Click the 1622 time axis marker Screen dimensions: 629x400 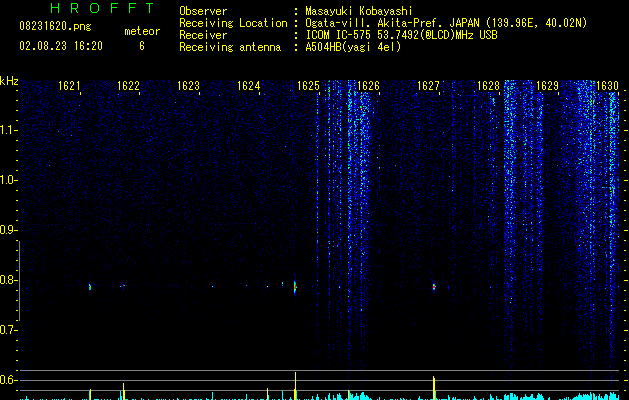[128, 86]
